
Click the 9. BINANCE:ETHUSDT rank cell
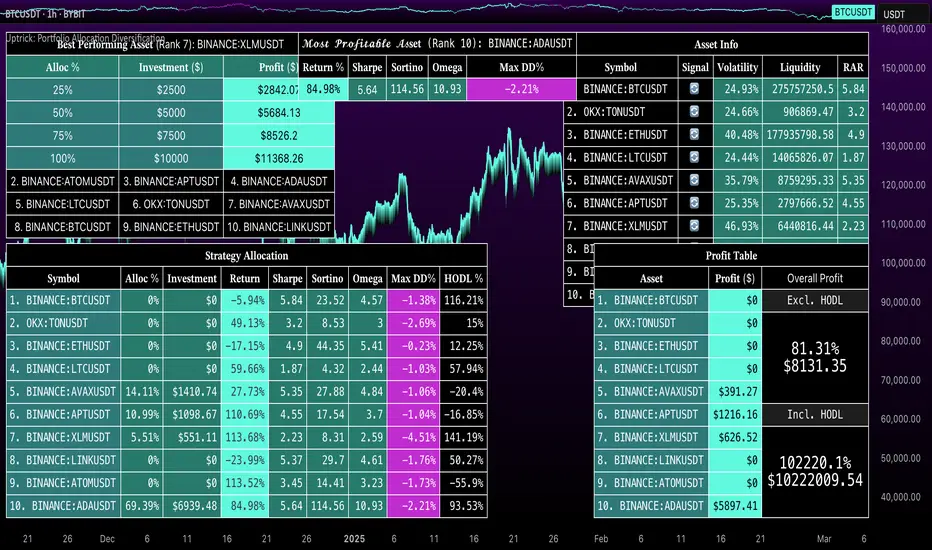[171, 227]
